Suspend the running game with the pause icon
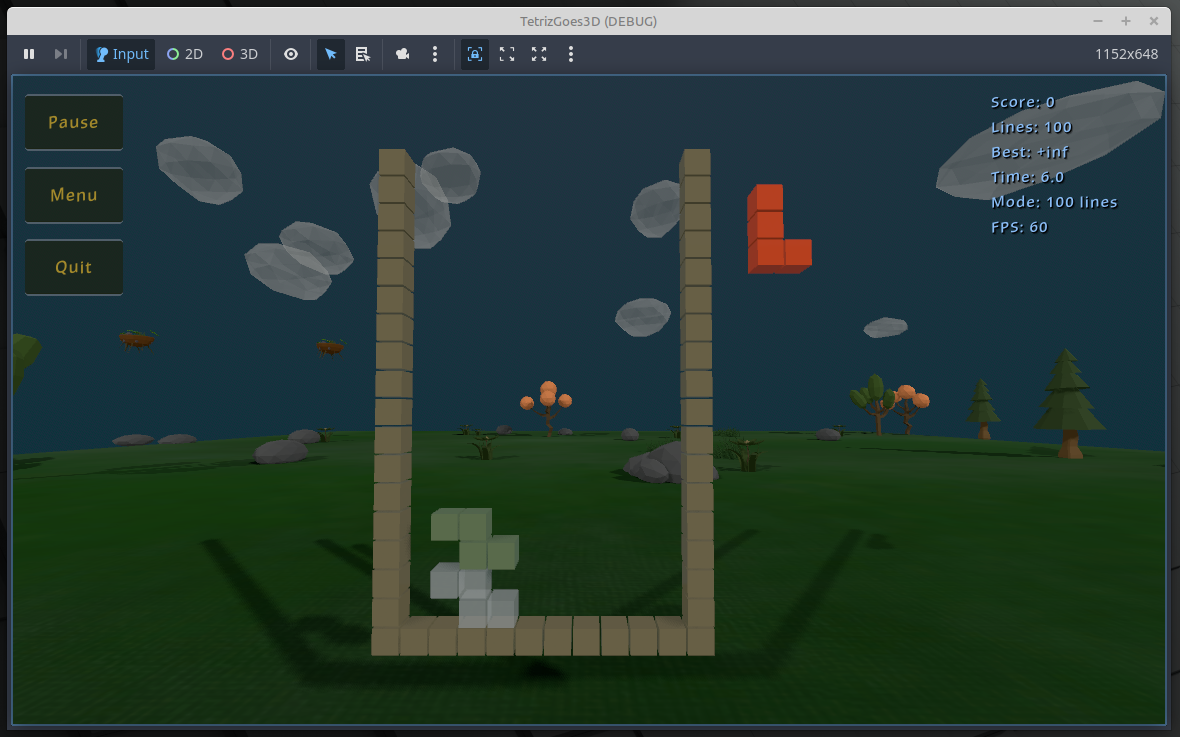The height and width of the screenshot is (737, 1180). click(x=29, y=54)
